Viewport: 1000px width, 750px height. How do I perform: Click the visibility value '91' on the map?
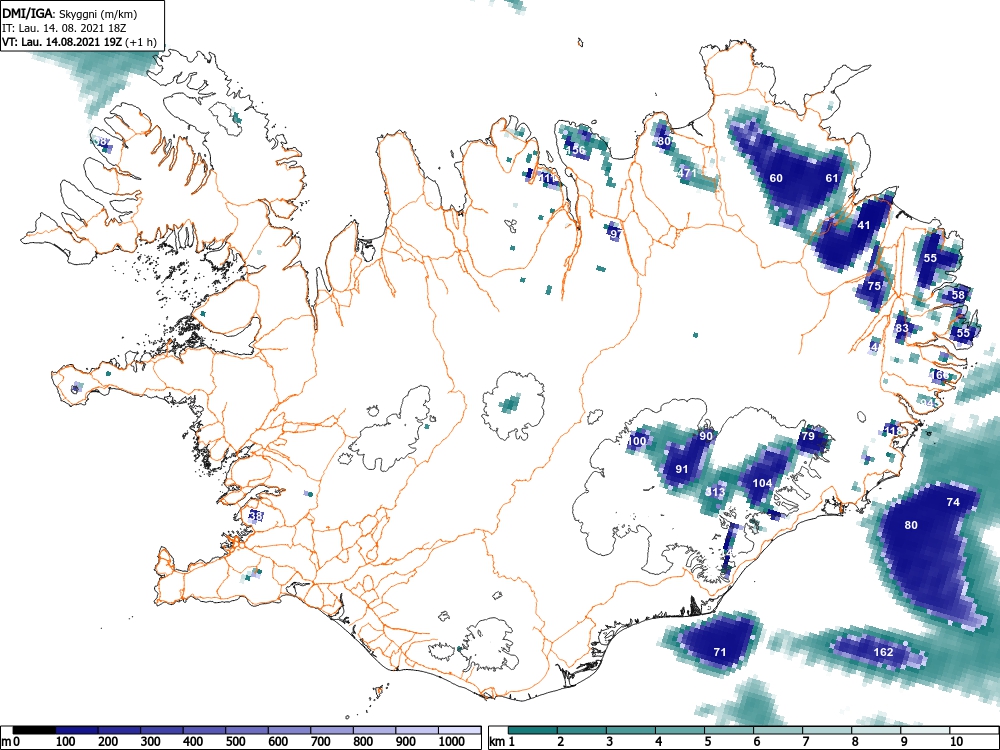tap(682, 469)
